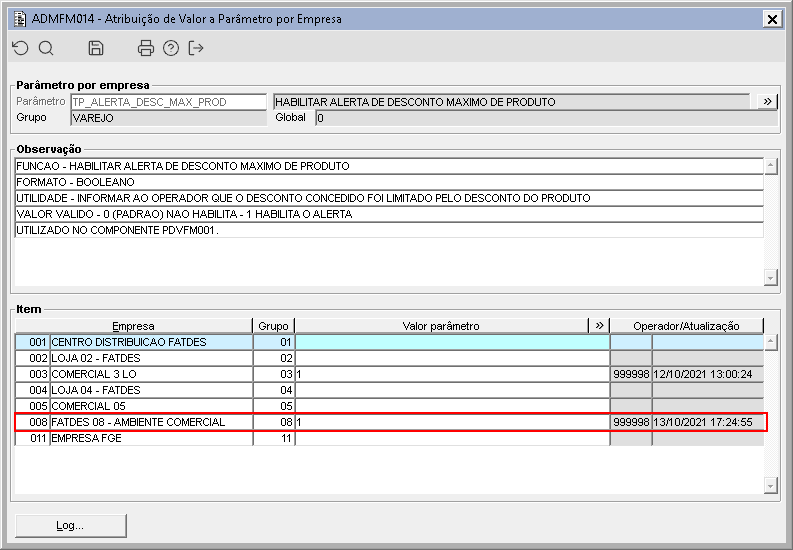
Task: Select row FATDES 08 - AMBIENTE COMERCIAL
Action: pos(389,422)
